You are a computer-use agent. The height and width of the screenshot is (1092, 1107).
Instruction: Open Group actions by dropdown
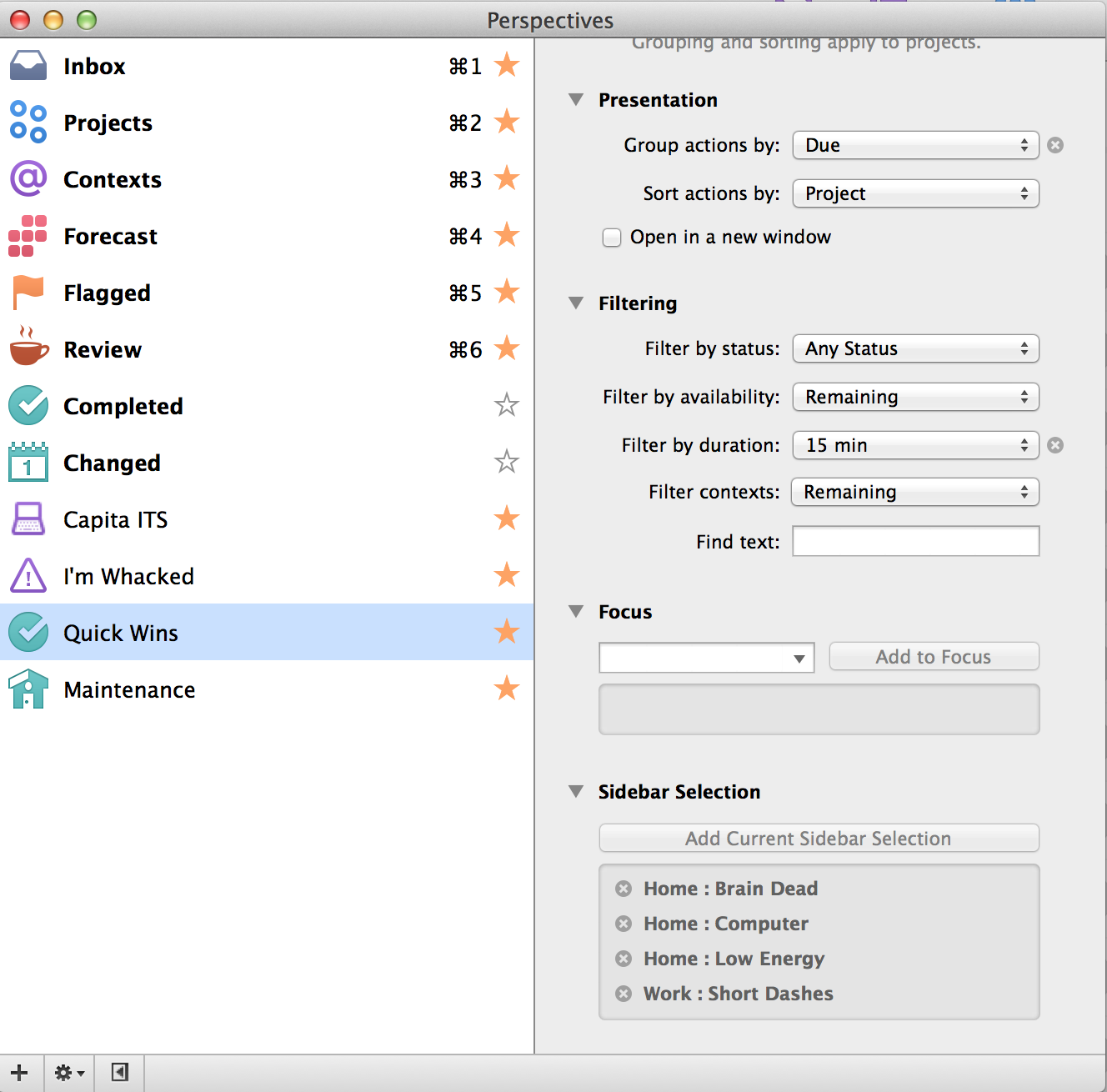[x=915, y=145]
